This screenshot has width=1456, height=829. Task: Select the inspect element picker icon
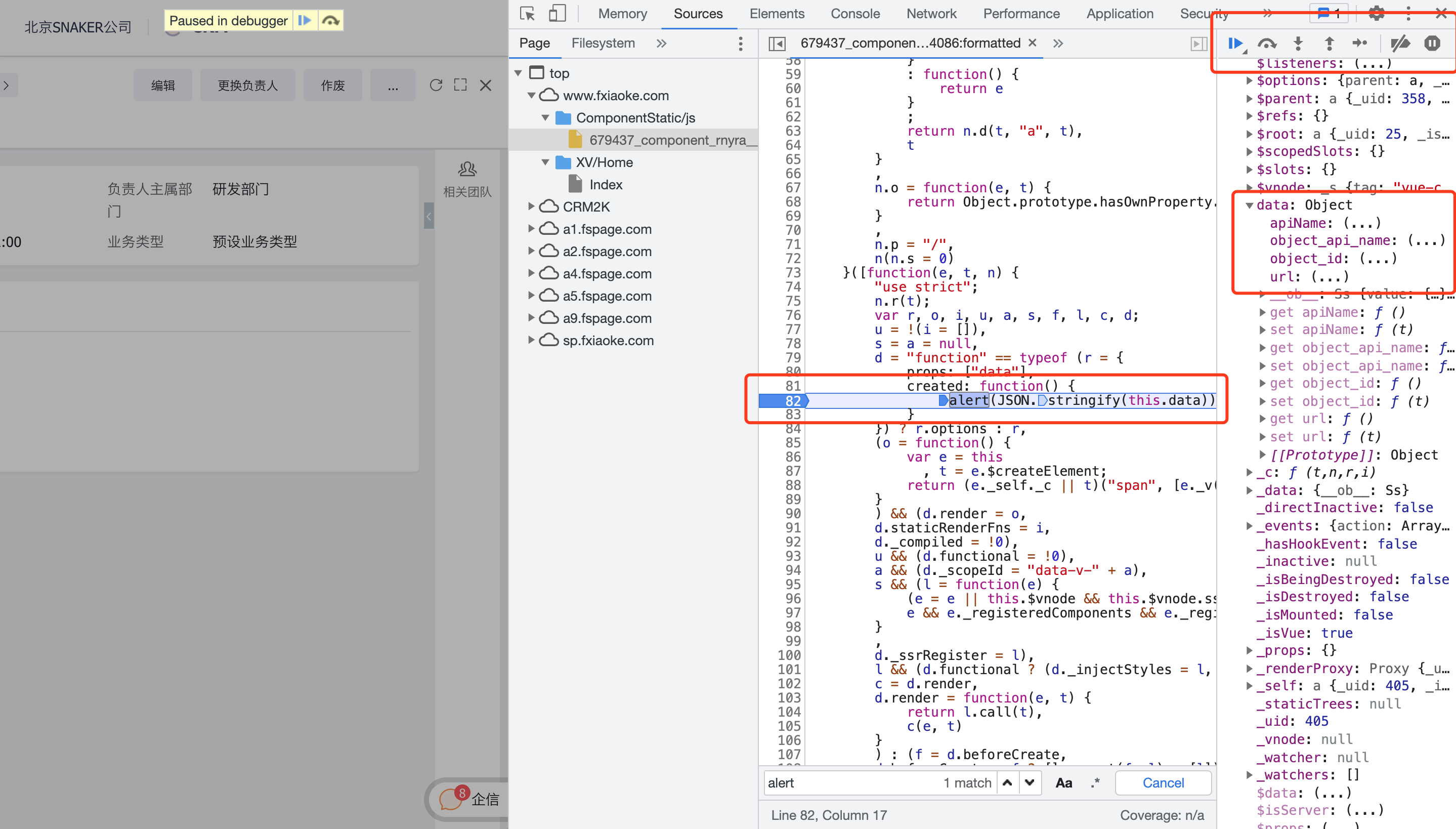pyautogui.click(x=528, y=14)
